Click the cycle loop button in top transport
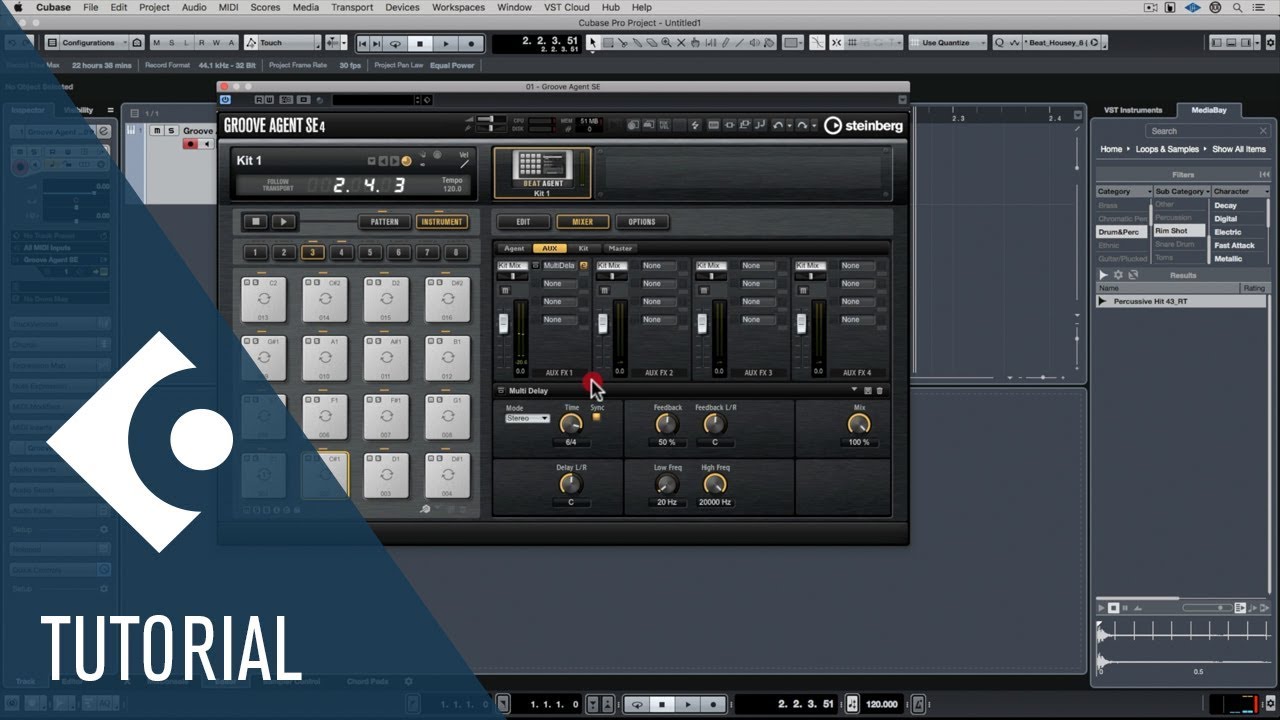The height and width of the screenshot is (720, 1280). [x=395, y=44]
